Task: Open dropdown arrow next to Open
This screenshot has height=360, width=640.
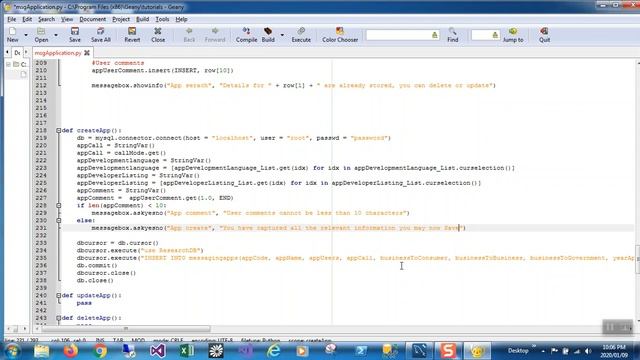Action: [56, 35]
